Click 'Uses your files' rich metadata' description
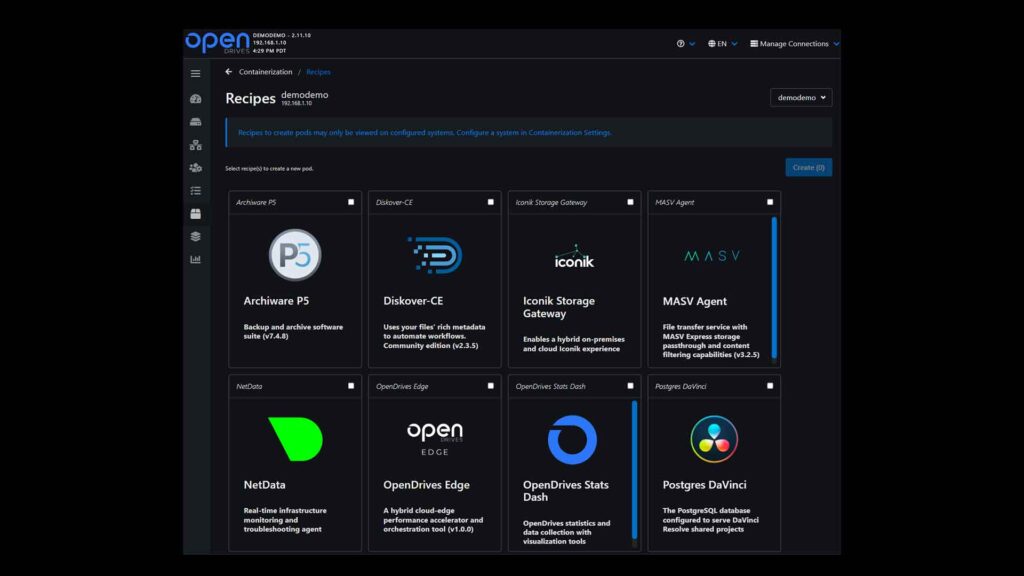Viewport: 1024px width, 576px height. click(434, 336)
